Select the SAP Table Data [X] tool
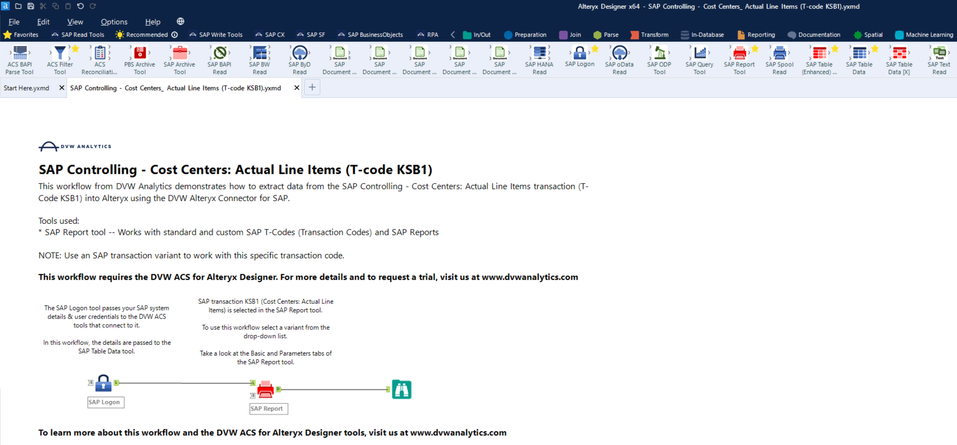This screenshot has height=445, width=957. (x=899, y=59)
